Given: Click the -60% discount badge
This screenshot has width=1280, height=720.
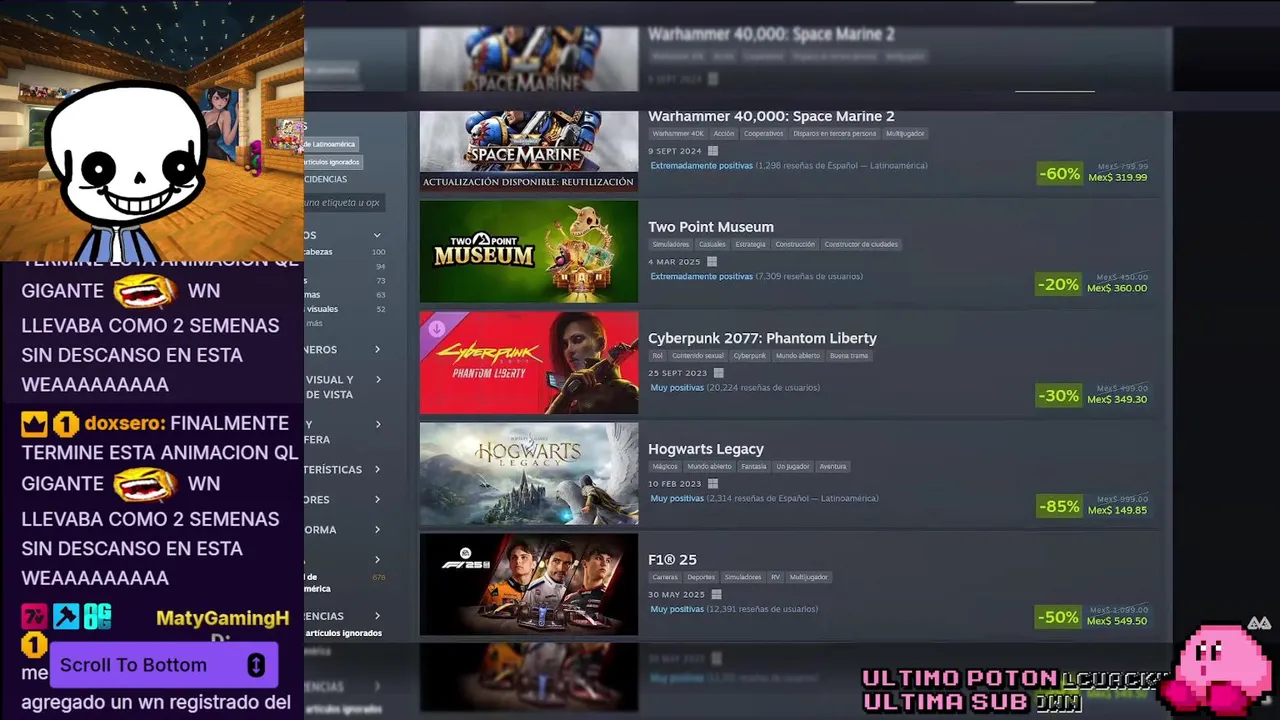Looking at the screenshot, I should [x=1060, y=174].
